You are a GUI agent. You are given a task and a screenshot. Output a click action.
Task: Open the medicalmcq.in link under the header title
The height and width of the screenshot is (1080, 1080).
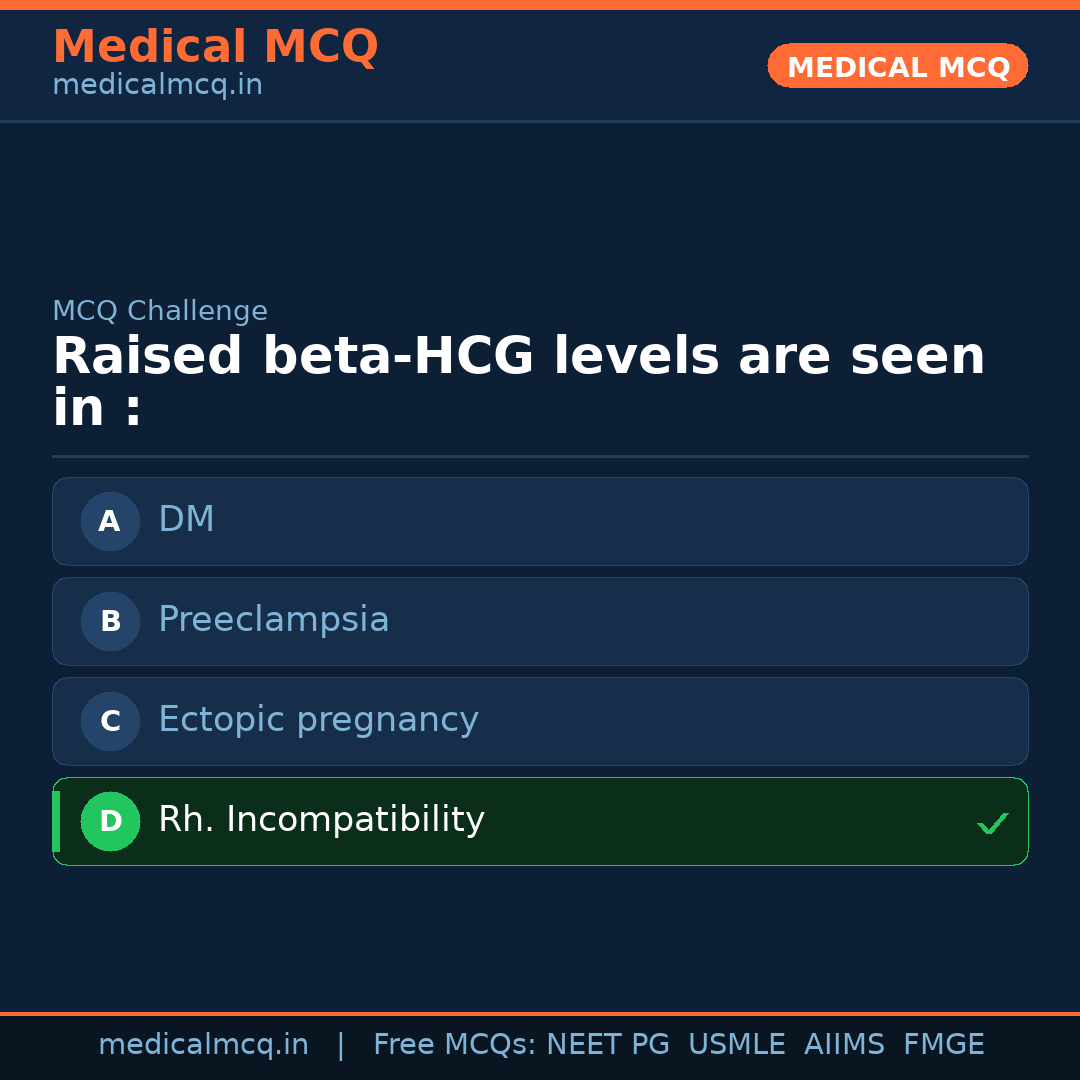[157, 85]
